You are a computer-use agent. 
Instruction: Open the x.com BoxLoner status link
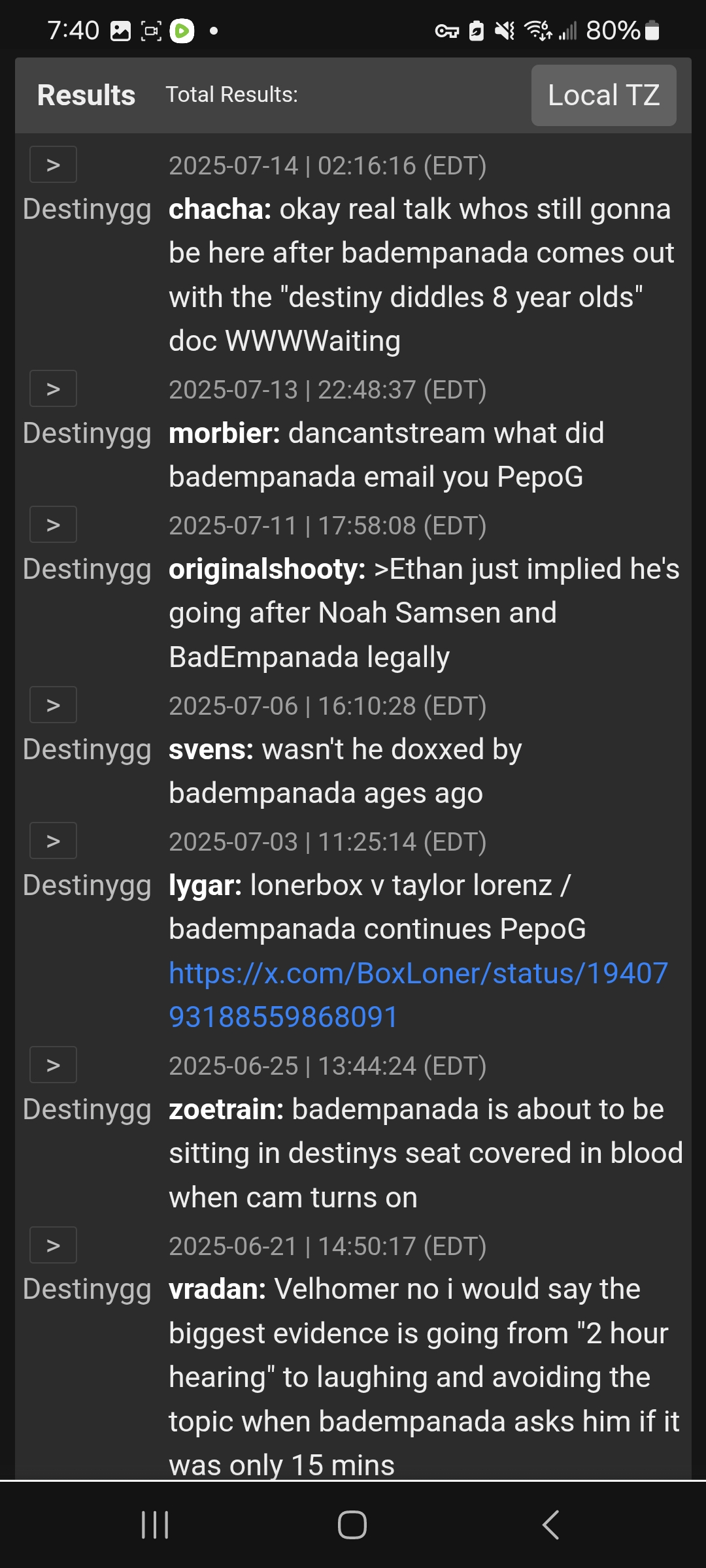418,995
